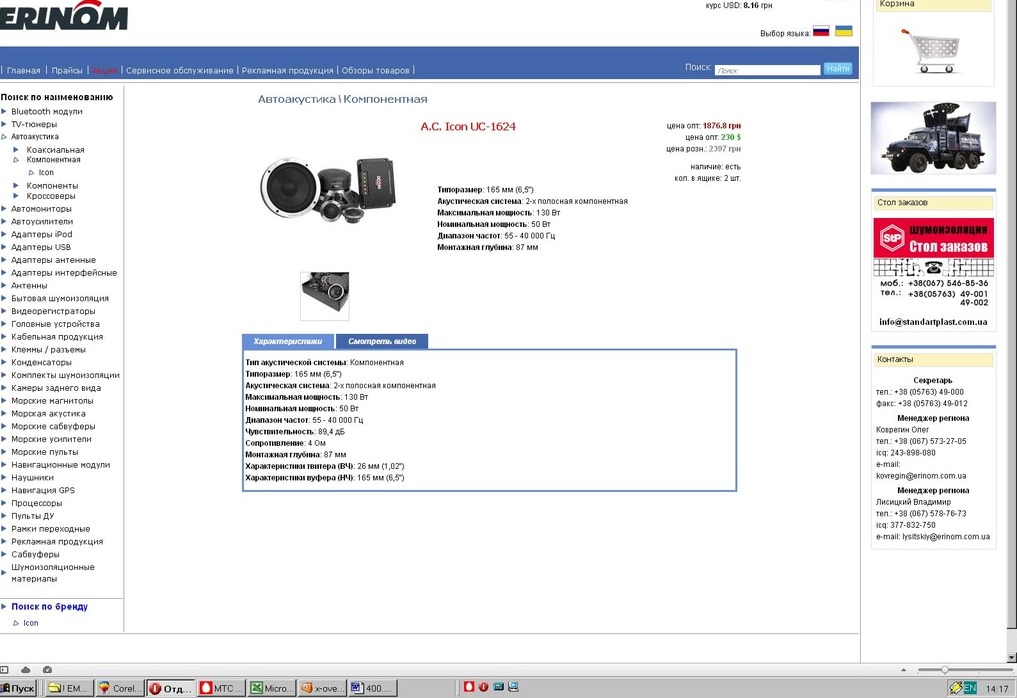Open the Пуск start button
The height and width of the screenshot is (698, 1017).
click(19, 688)
